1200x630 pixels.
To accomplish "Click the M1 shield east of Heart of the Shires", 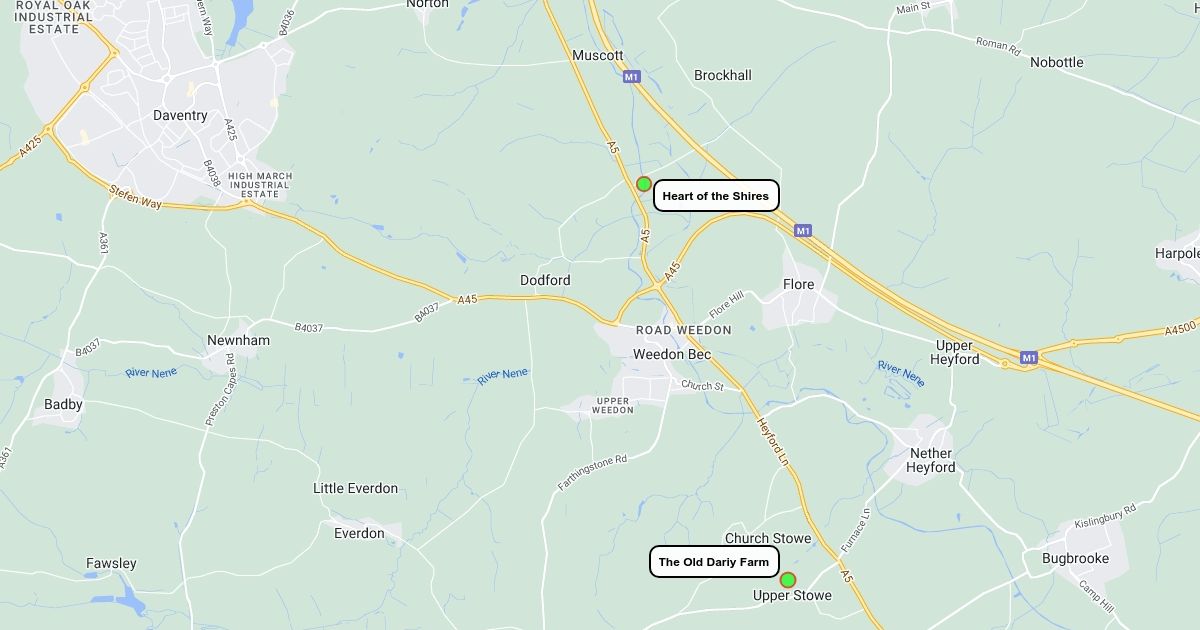I will (x=803, y=231).
